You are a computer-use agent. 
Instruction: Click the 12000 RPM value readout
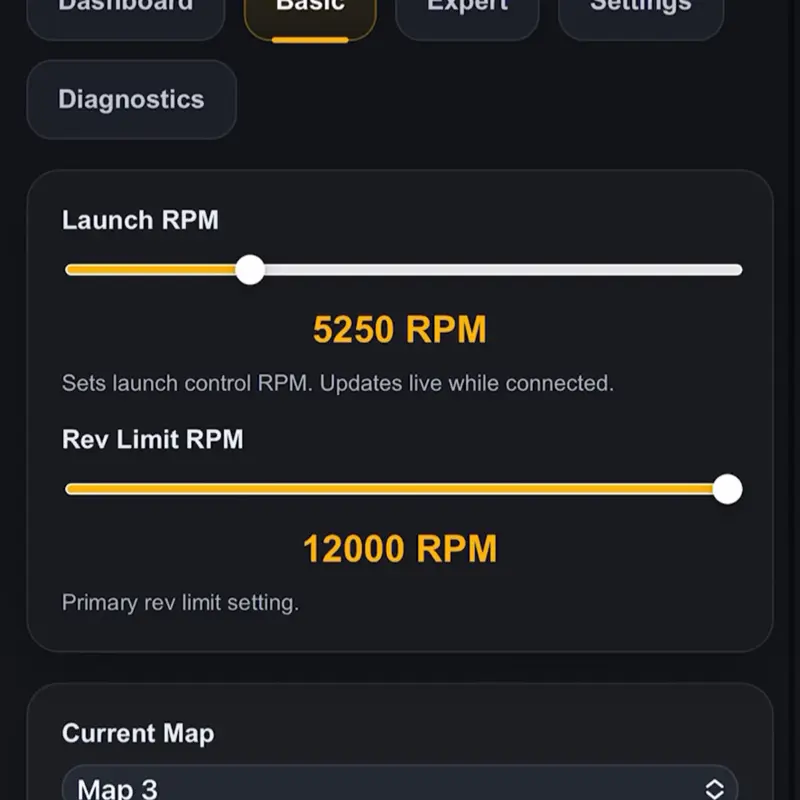click(400, 549)
